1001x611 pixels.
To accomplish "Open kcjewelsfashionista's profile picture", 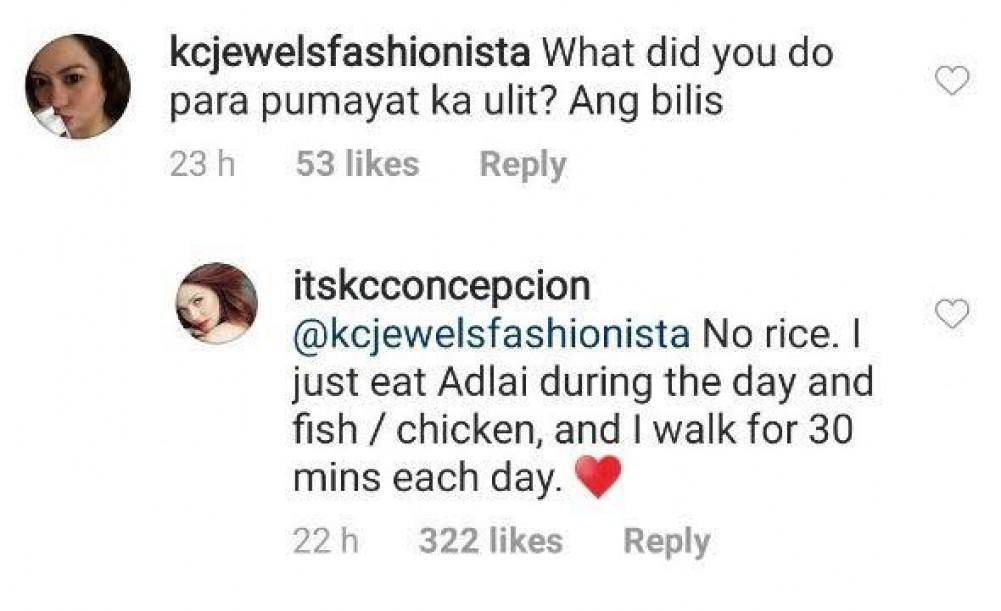I will pyautogui.click(x=77, y=88).
